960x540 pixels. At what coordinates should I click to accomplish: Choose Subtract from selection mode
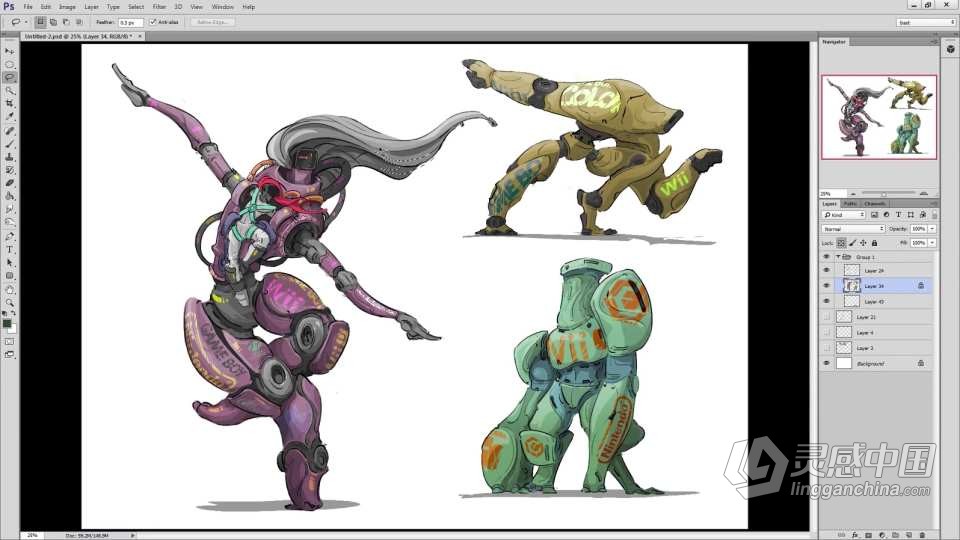66,22
